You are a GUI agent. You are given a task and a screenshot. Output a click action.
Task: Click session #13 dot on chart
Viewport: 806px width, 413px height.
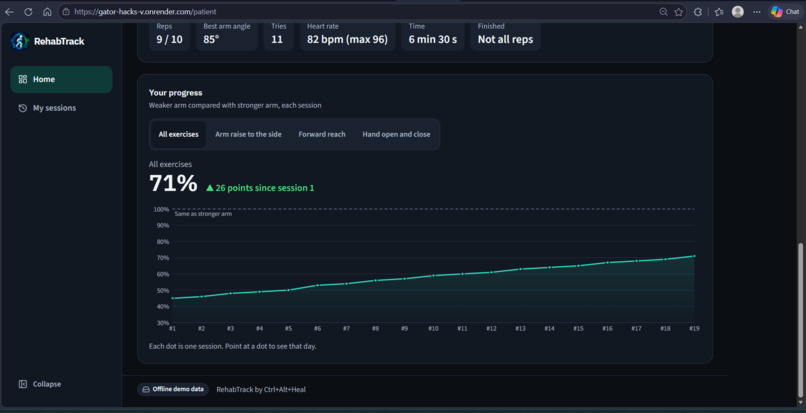point(521,269)
